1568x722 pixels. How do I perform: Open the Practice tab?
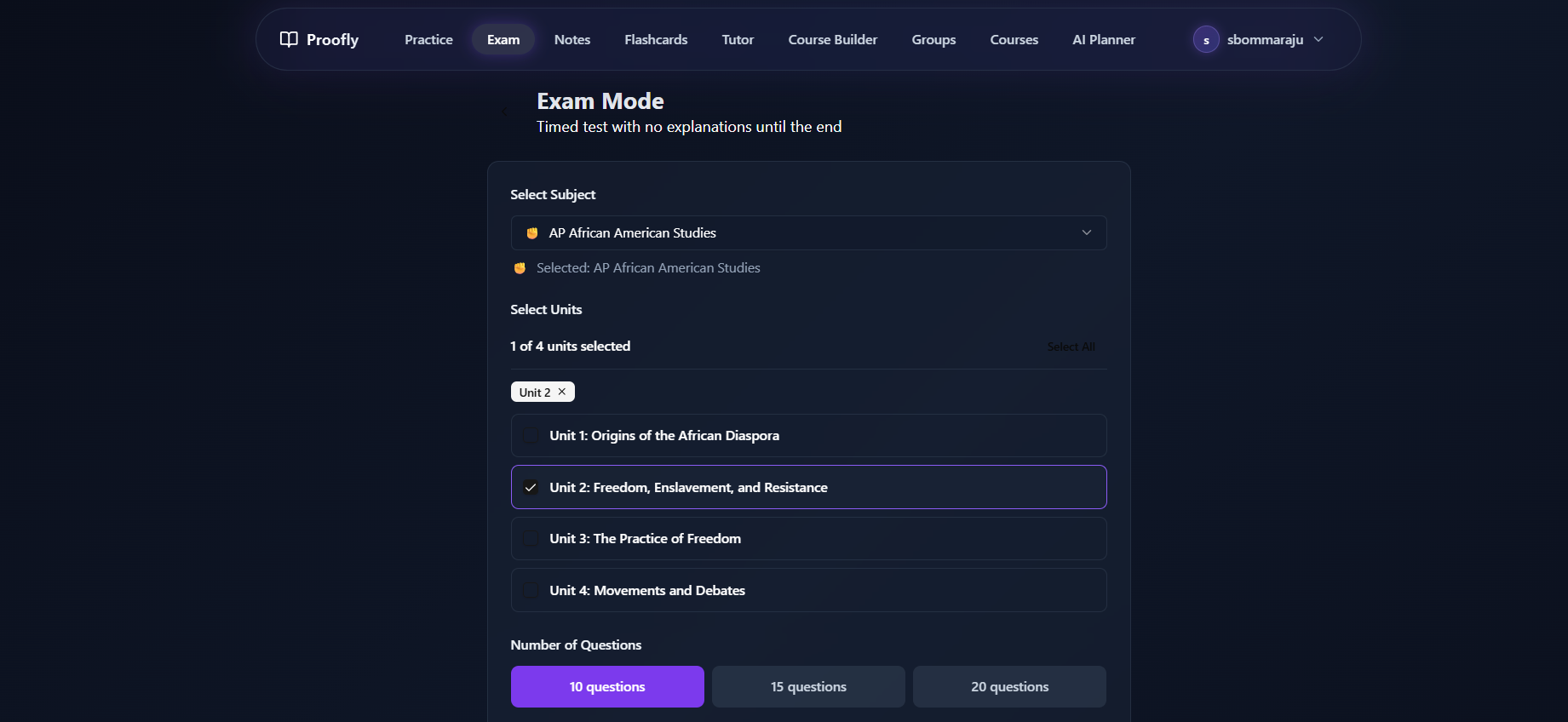pos(428,39)
